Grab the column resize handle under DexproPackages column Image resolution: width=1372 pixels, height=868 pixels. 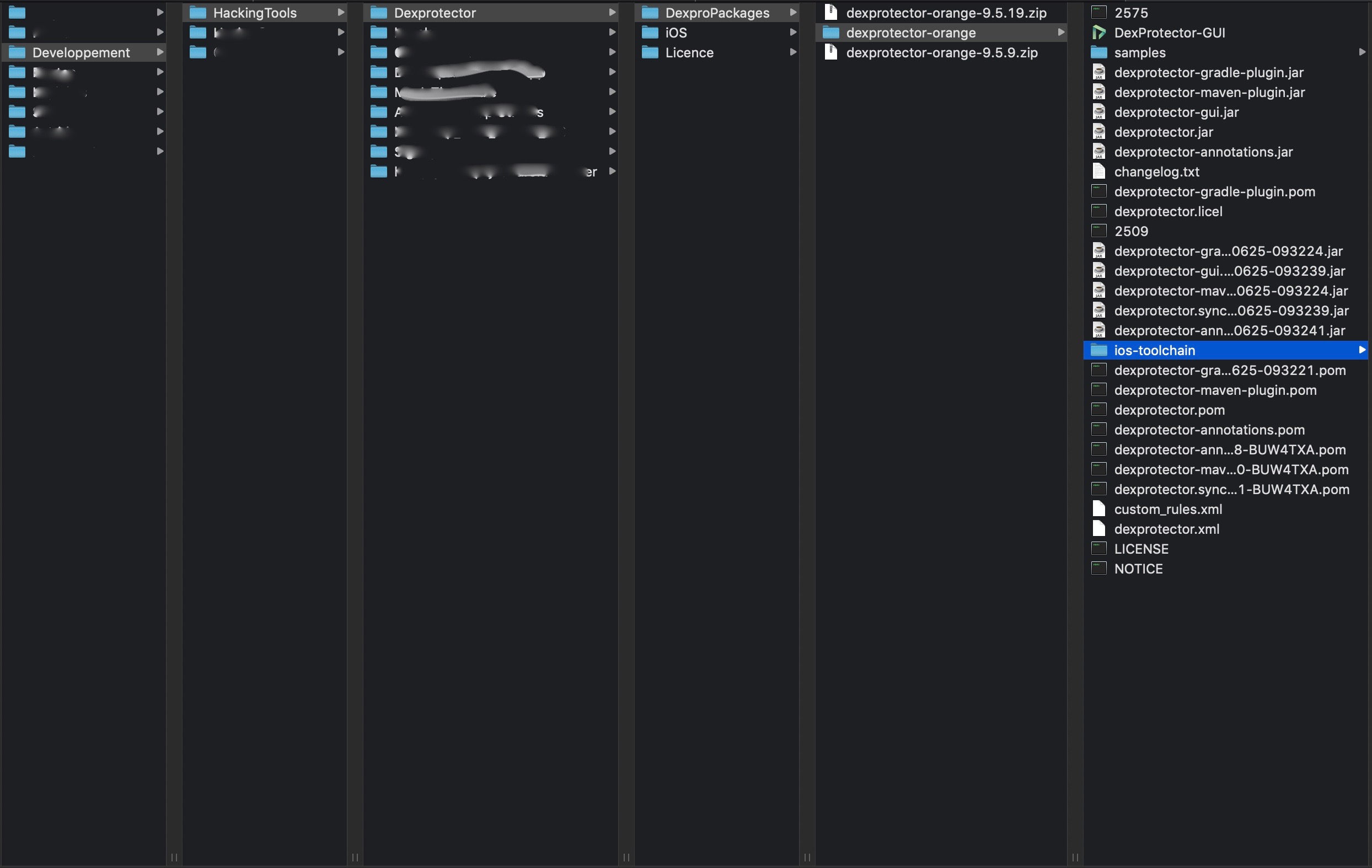point(807,857)
